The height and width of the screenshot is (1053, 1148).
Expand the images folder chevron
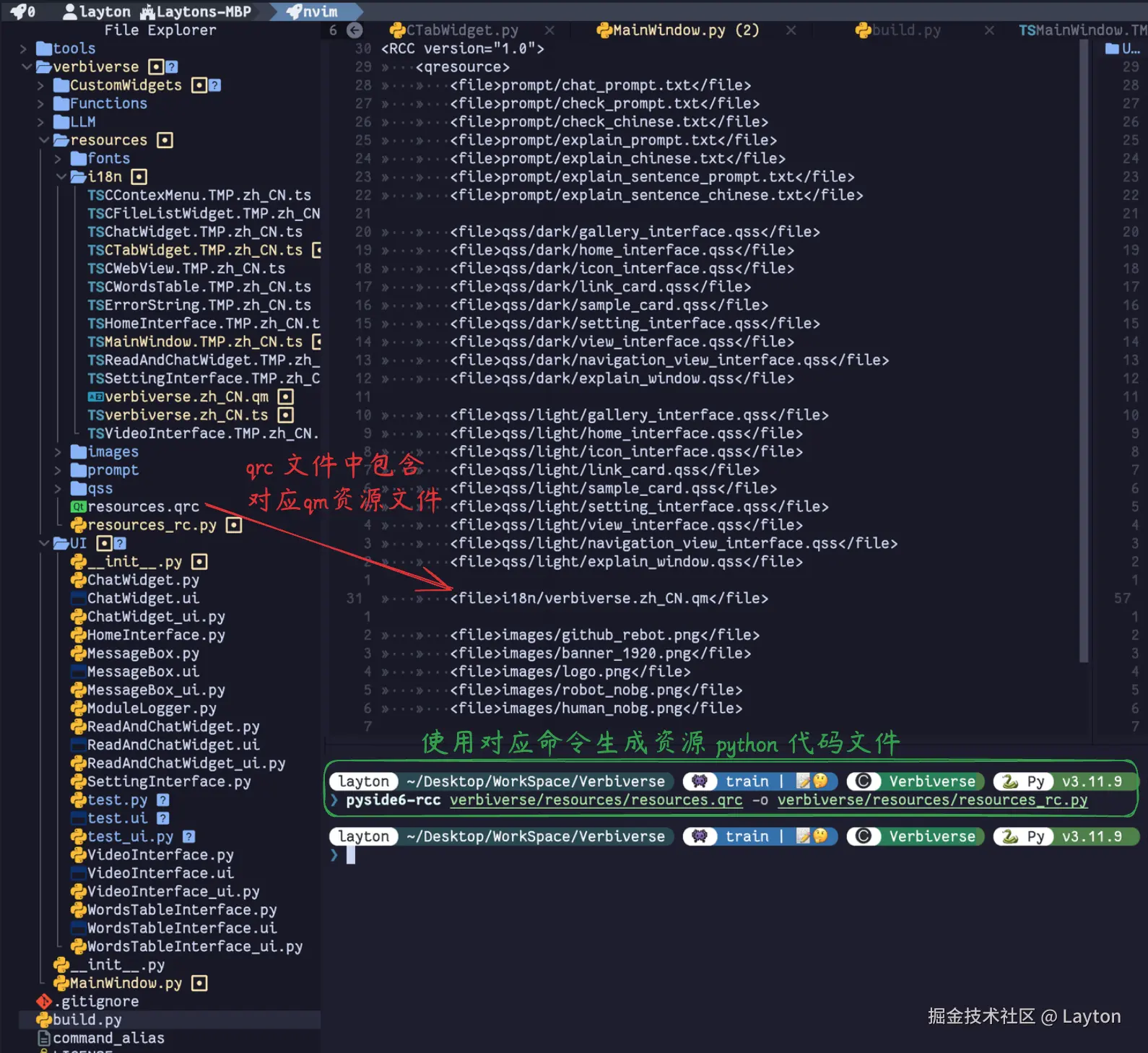[x=58, y=452]
